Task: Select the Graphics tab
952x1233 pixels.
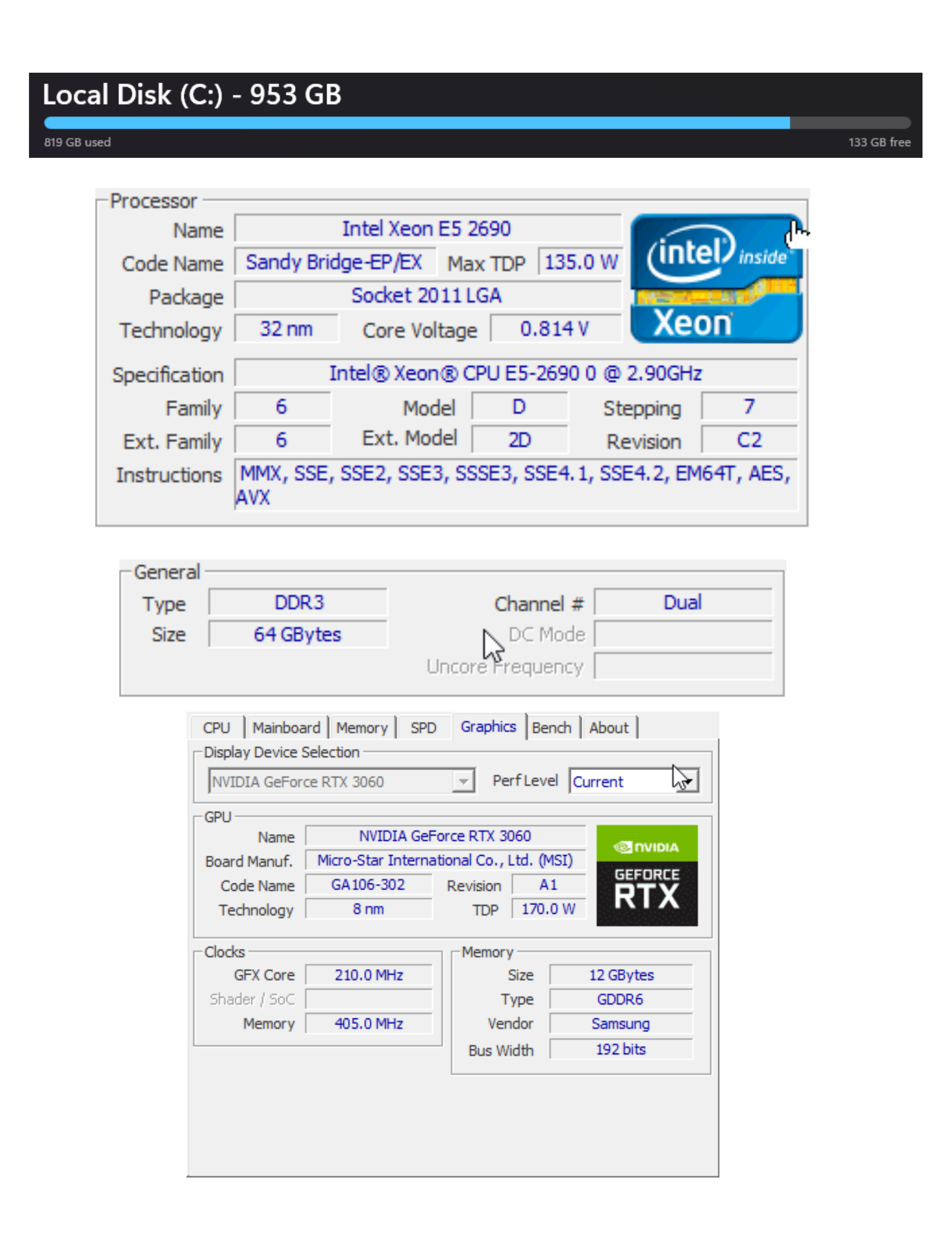Action: click(487, 726)
